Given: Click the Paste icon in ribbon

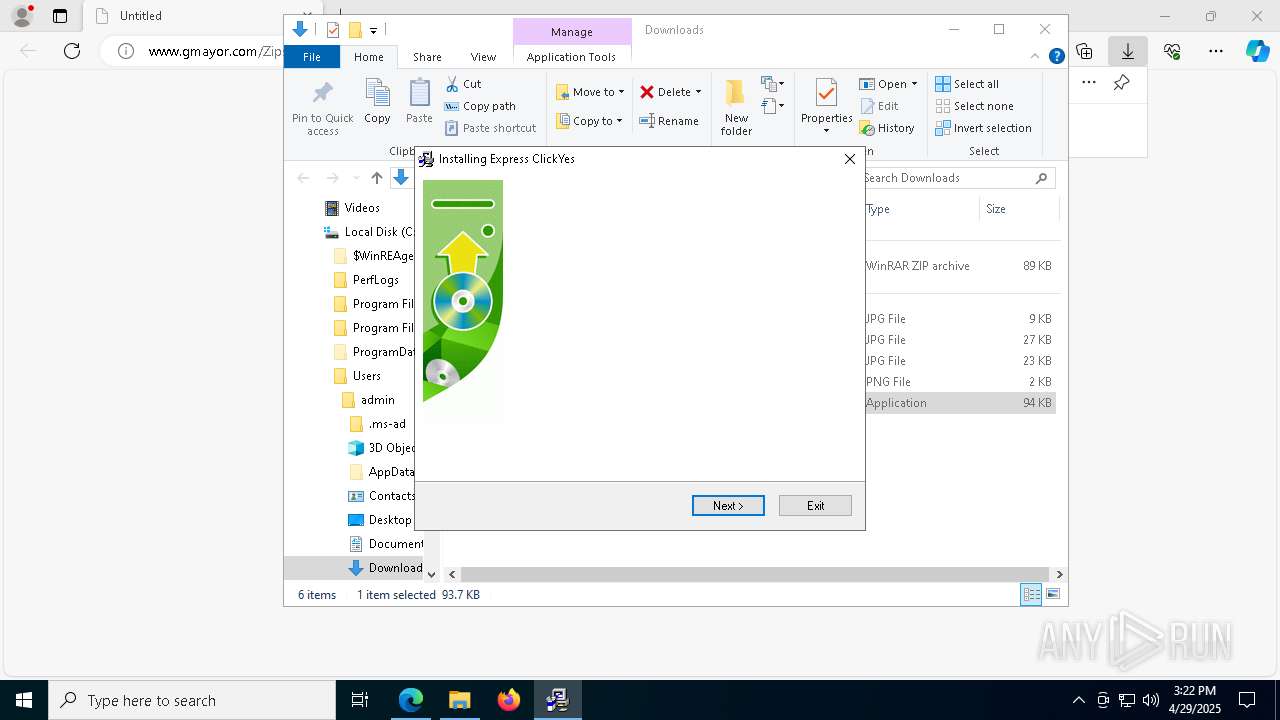Looking at the screenshot, I should tap(419, 93).
